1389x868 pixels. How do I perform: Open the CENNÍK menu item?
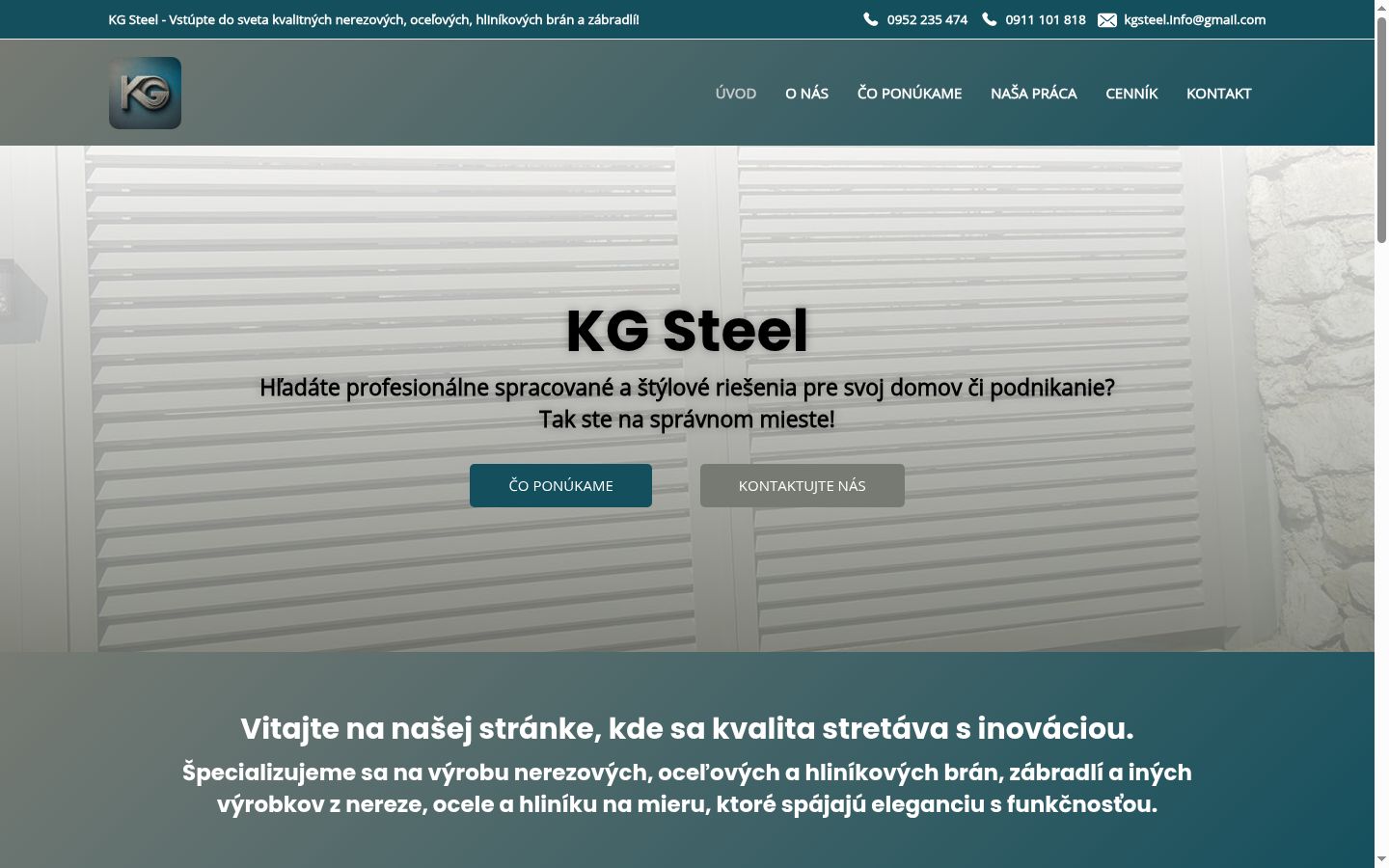[x=1131, y=94]
